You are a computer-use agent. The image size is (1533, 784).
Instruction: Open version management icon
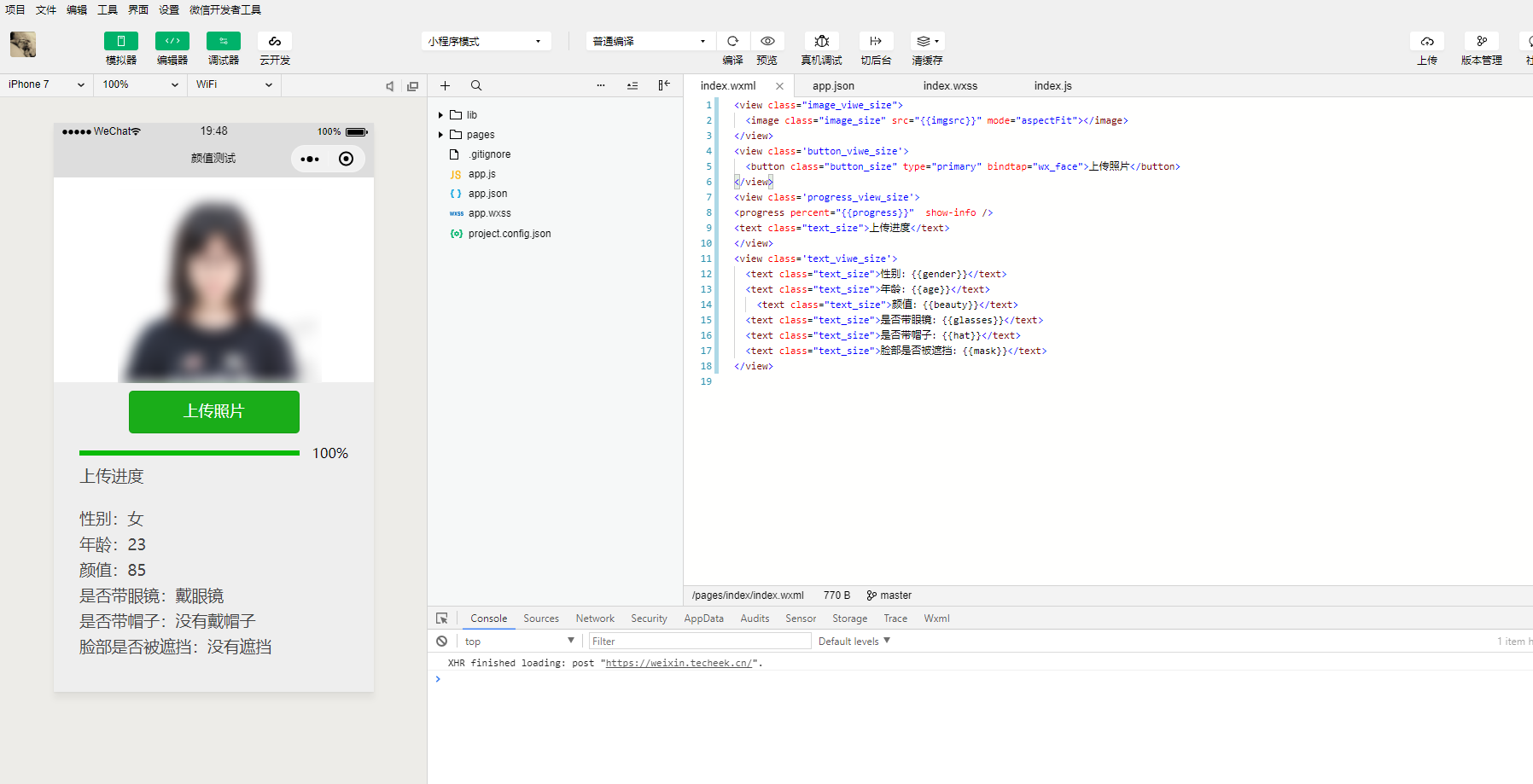click(x=1482, y=41)
